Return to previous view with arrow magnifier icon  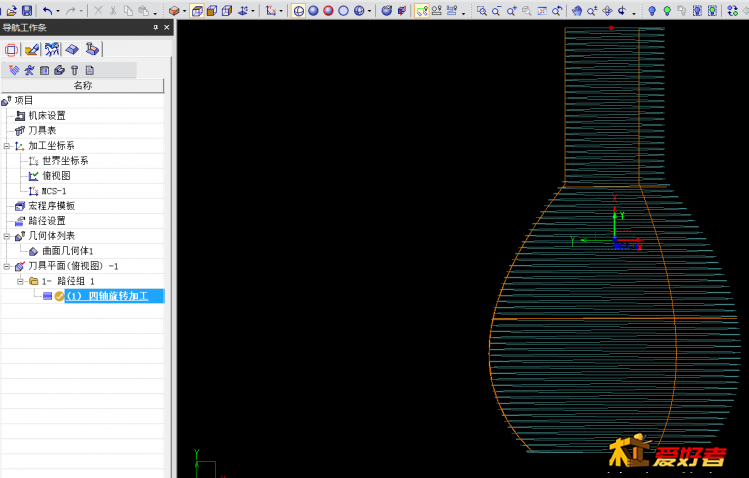(x=557, y=11)
